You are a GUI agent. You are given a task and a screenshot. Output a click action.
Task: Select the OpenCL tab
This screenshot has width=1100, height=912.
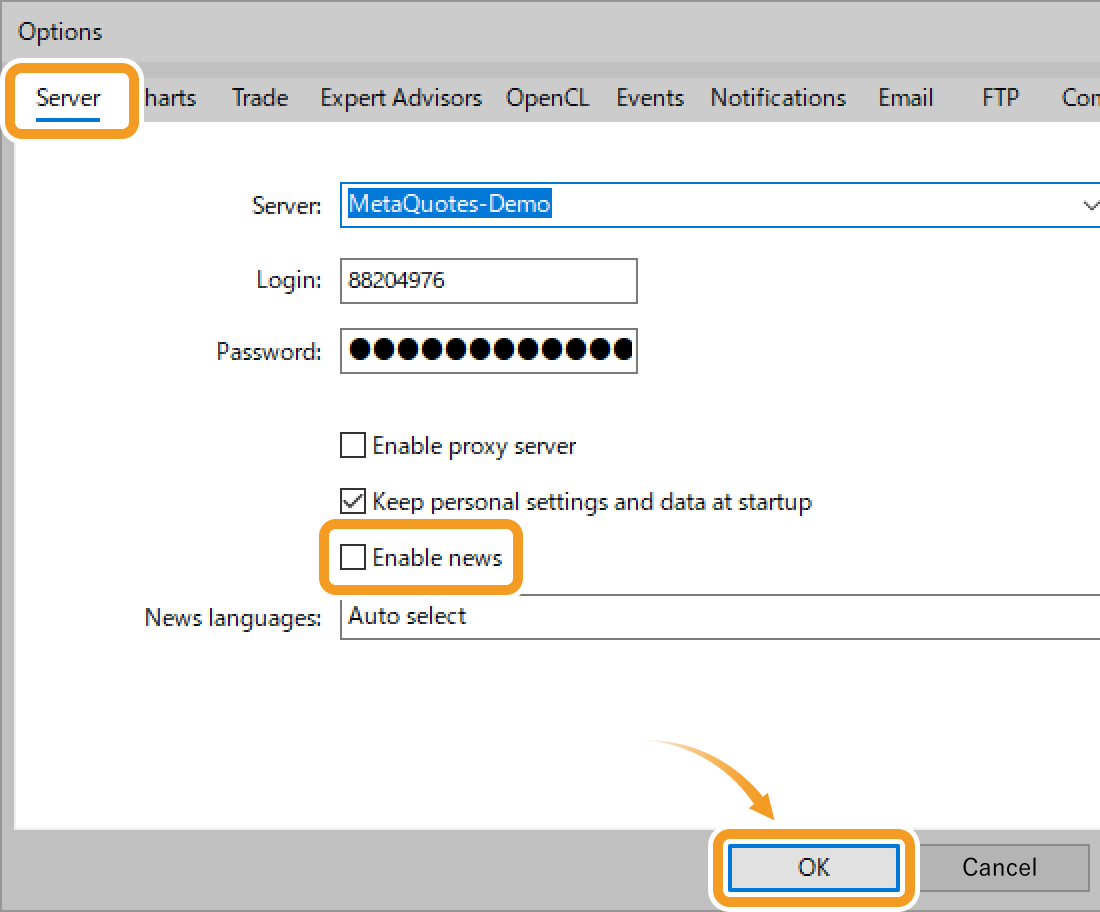point(547,98)
